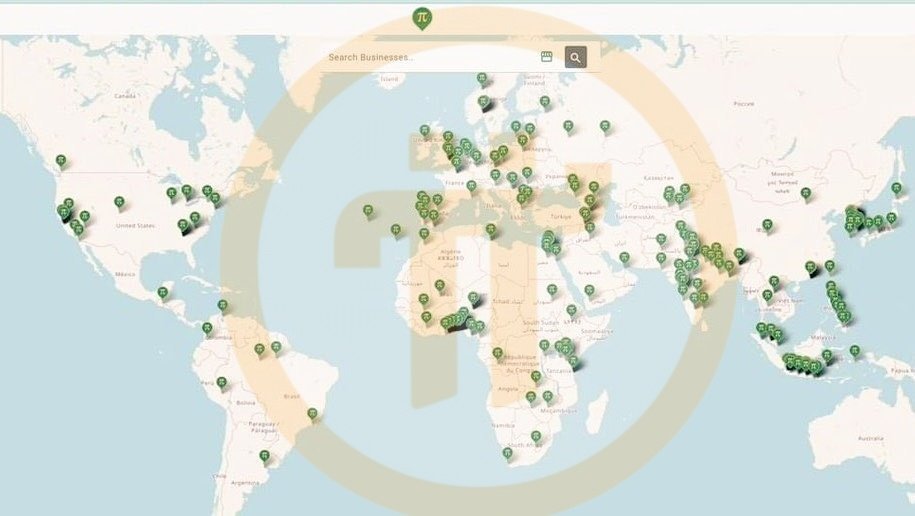Open the Pi pin in Central America
The height and width of the screenshot is (516, 915).
(x=163, y=293)
